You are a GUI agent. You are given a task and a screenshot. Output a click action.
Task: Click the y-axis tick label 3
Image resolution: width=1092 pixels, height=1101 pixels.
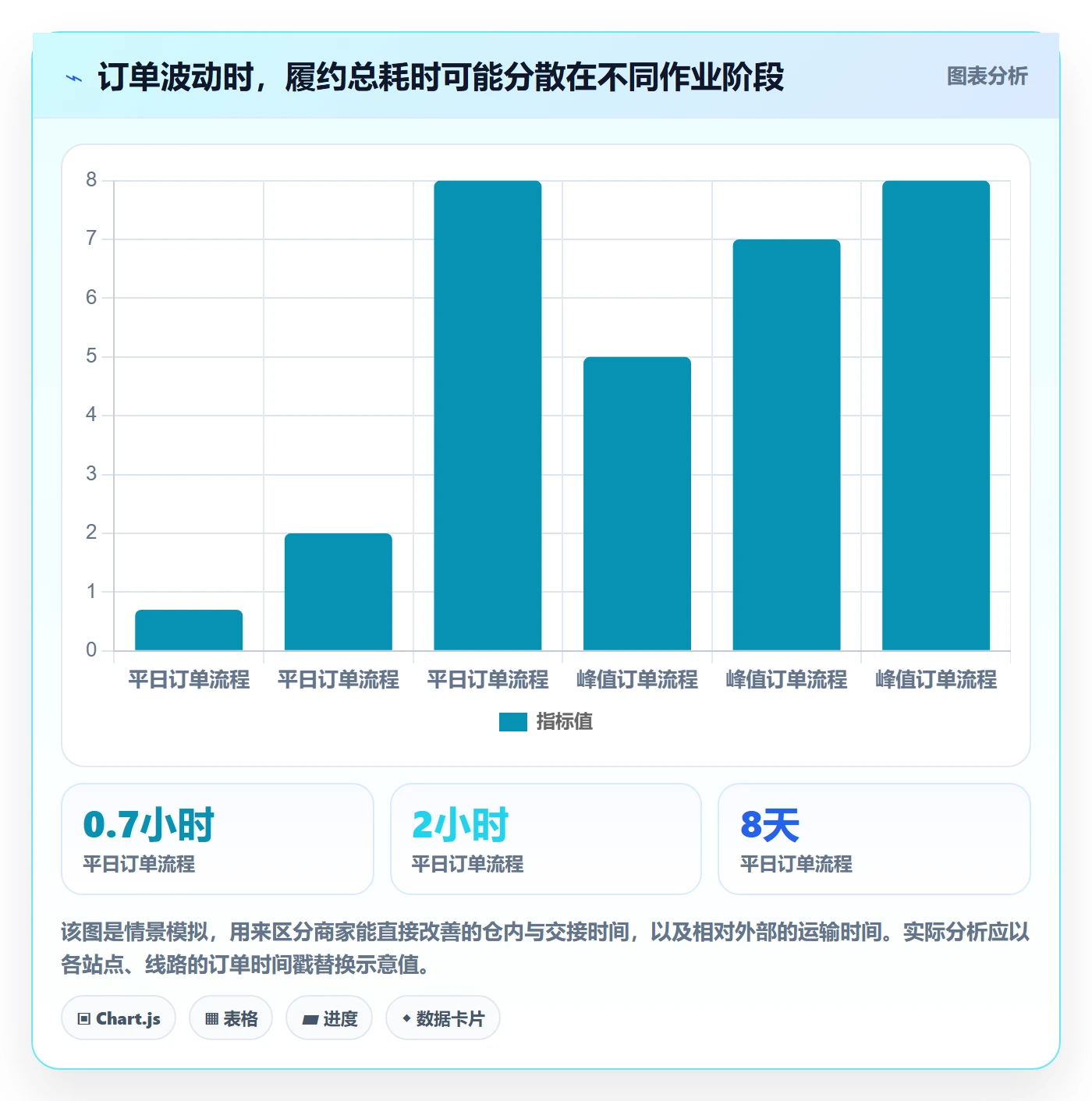coord(91,474)
